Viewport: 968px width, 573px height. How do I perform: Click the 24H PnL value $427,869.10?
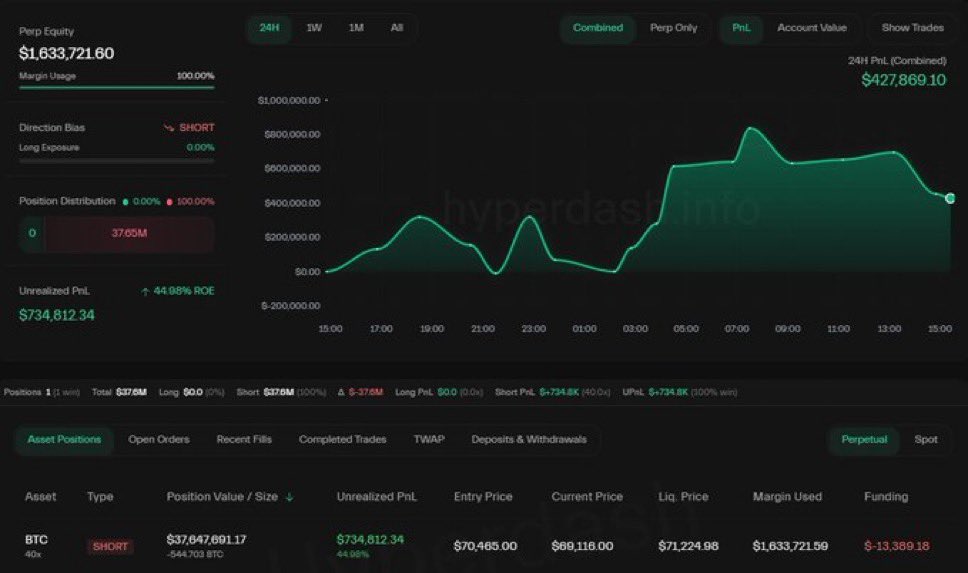click(x=903, y=80)
